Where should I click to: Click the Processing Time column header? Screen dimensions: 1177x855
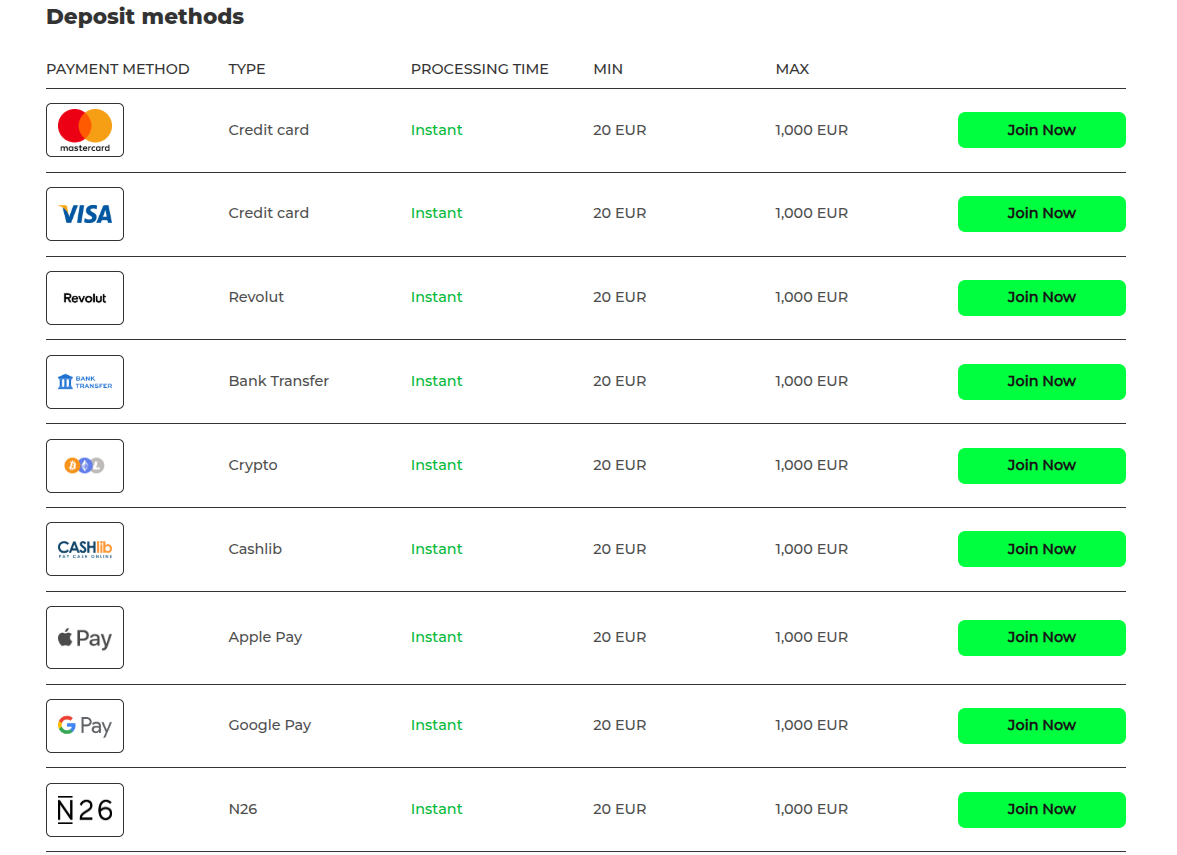pos(479,69)
